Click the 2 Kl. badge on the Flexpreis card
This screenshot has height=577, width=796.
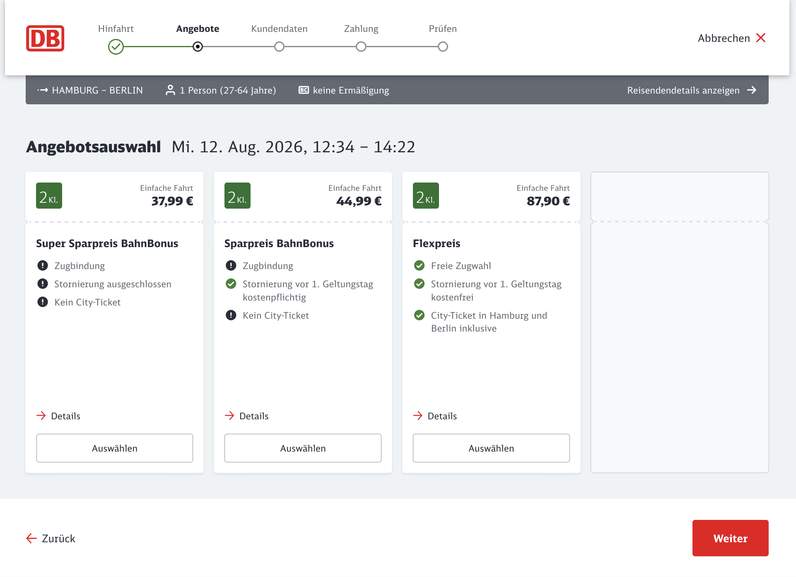(425, 196)
